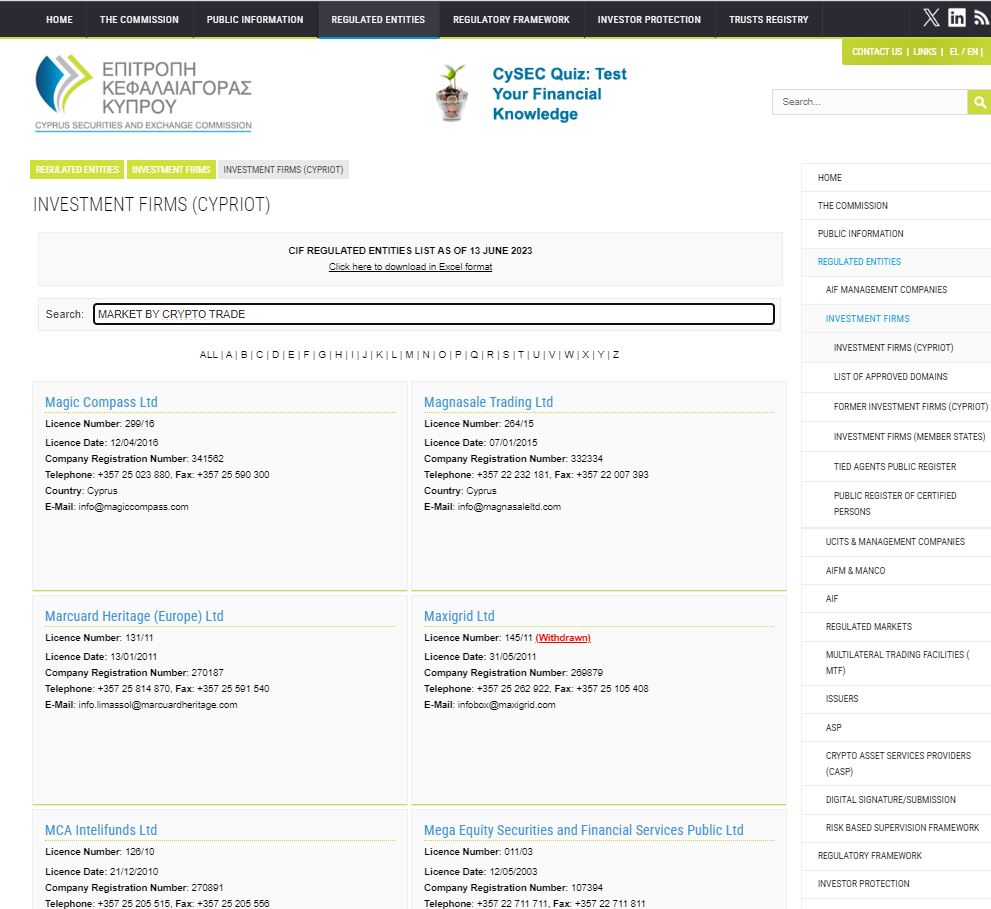991x909 pixels.
Task: Open REGULATED MARKETS sidebar item
Action: coord(896,626)
